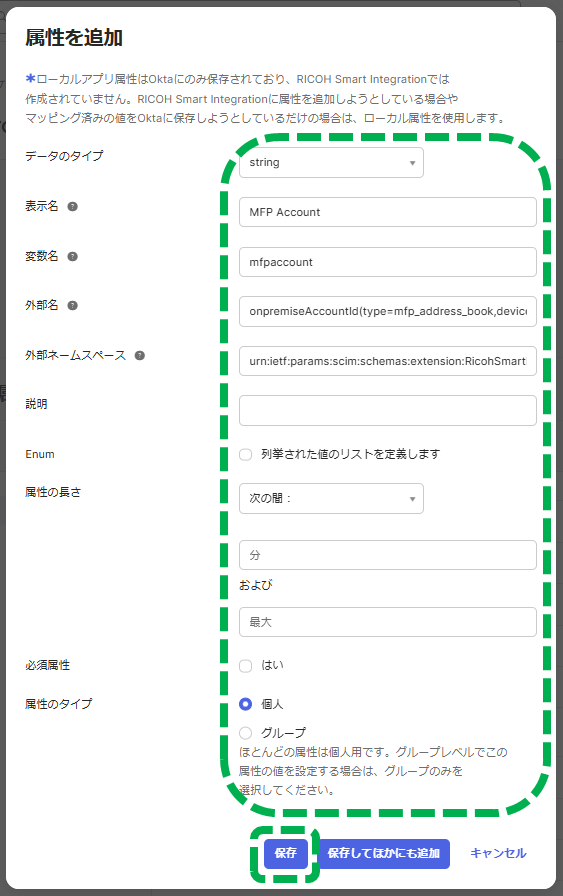
Task: Select the グループ attribute type radio button
Action: coord(246,733)
